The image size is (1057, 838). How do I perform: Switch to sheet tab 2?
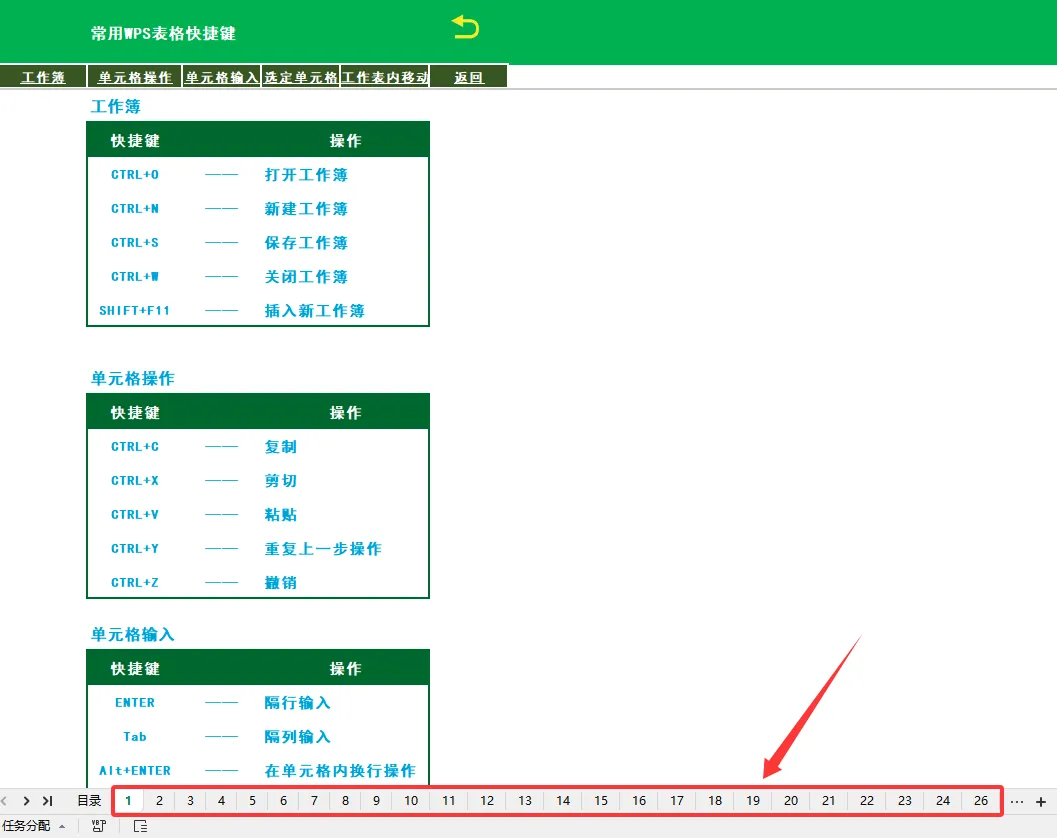(159, 801)
